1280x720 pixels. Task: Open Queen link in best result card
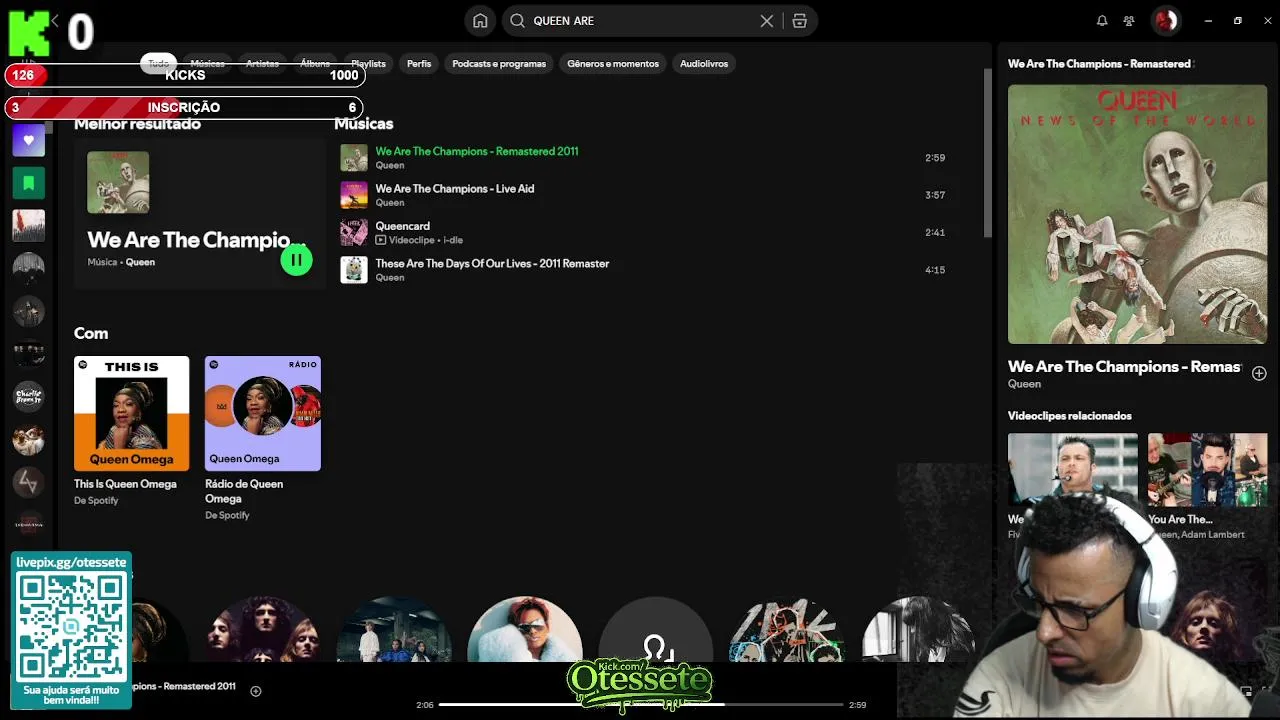pos(140,262)
